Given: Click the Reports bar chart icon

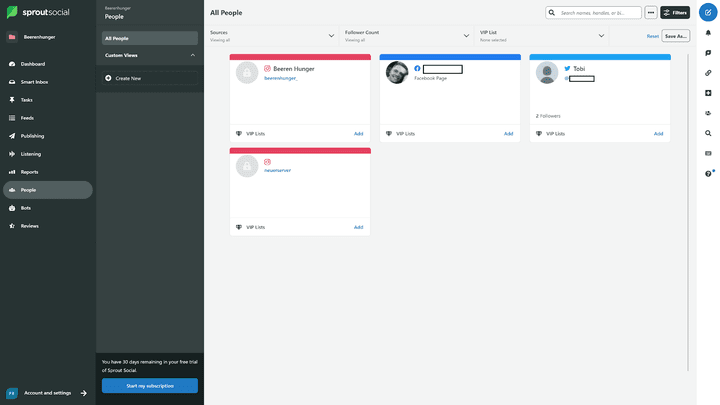Looking at the screenshot, I should click(x=12, y=172).
